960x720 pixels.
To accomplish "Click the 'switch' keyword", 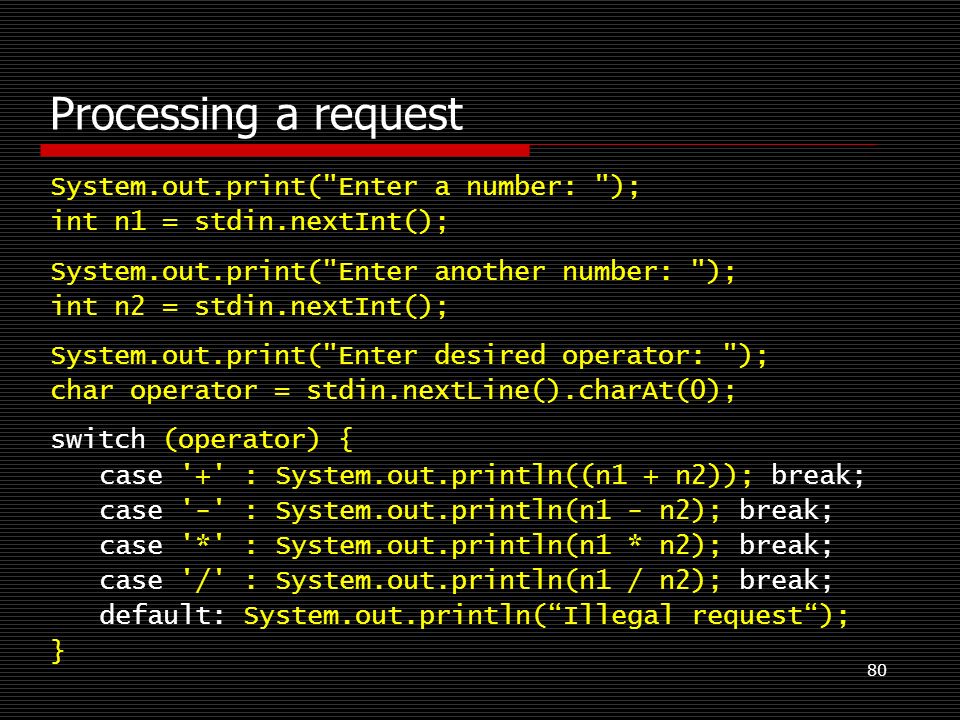I will [98, 440].
